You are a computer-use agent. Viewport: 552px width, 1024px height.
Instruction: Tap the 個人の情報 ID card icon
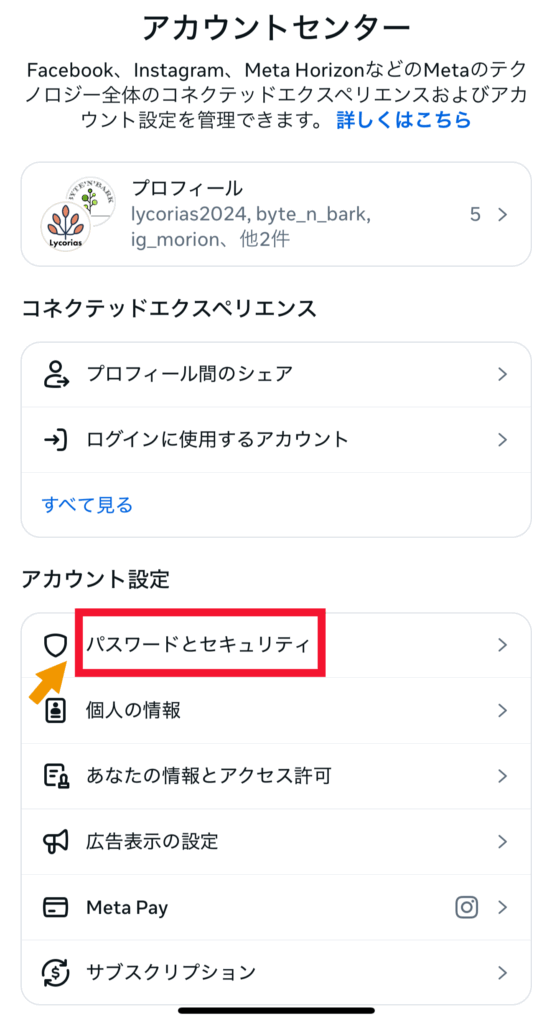coord(56,711)
